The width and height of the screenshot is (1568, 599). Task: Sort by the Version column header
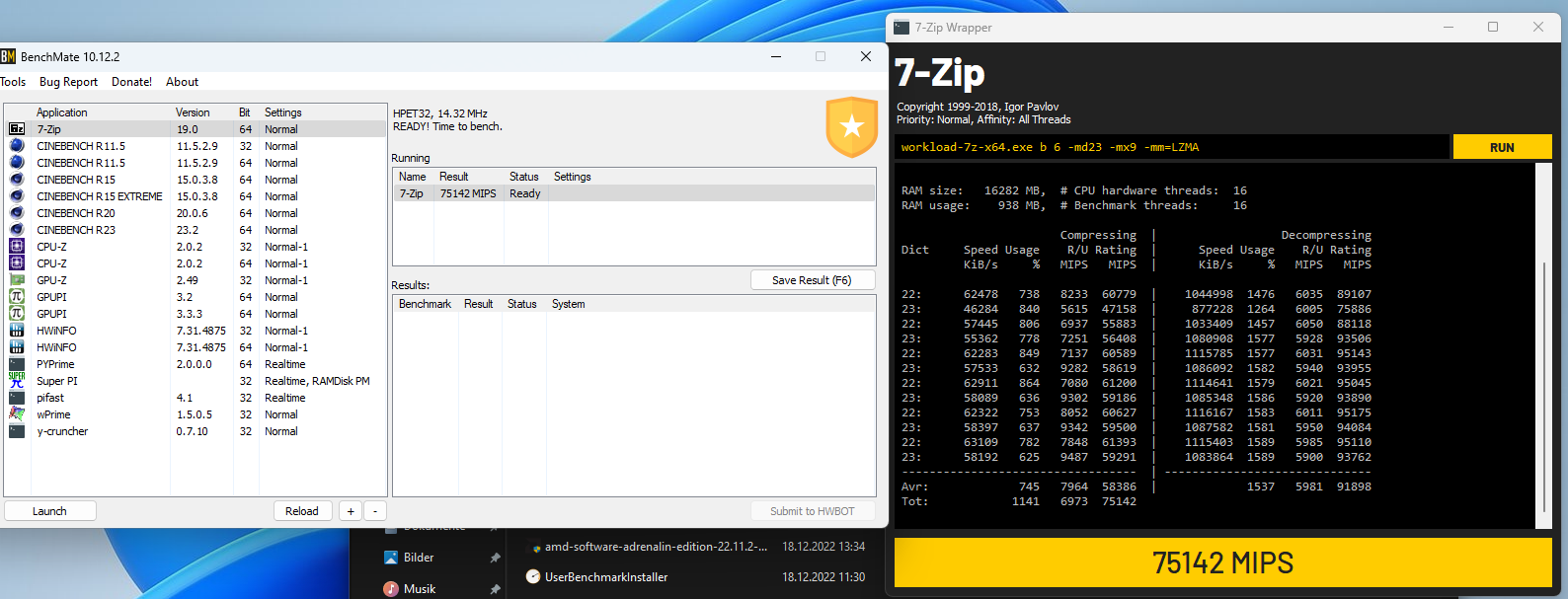[x=193, y=112]
